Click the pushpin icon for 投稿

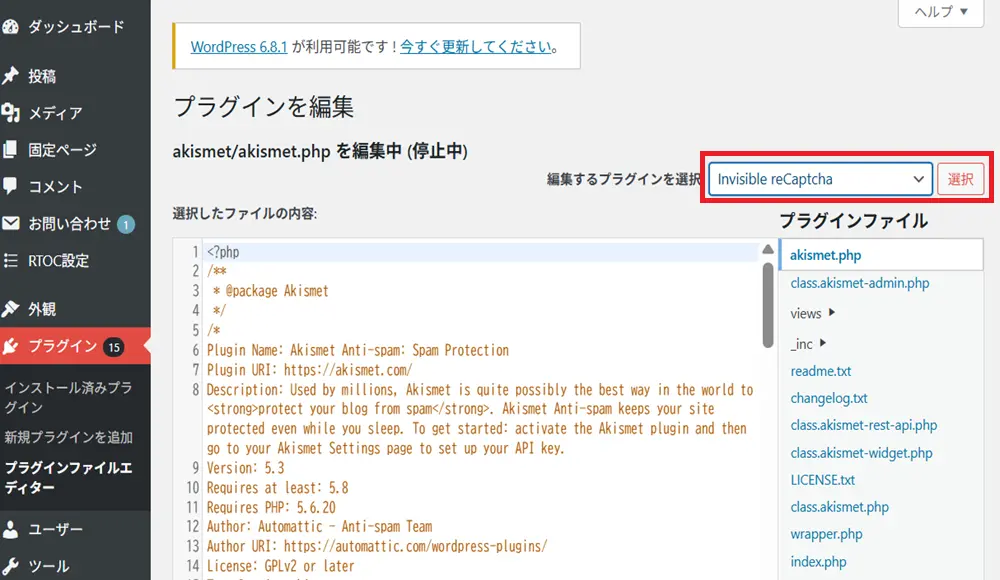(x=10, y=76)
